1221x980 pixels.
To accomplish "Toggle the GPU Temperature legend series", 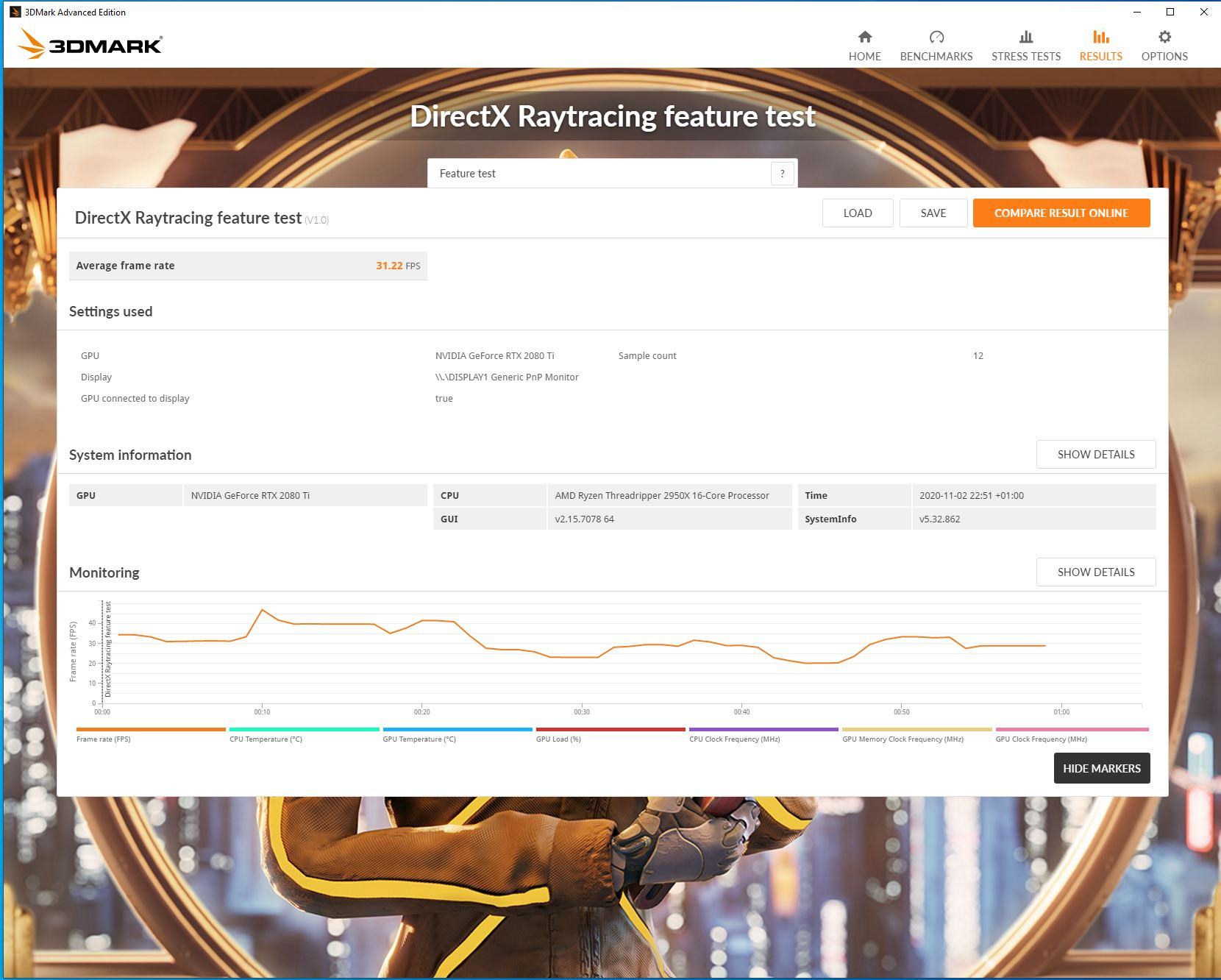I will tap(457, 735).
